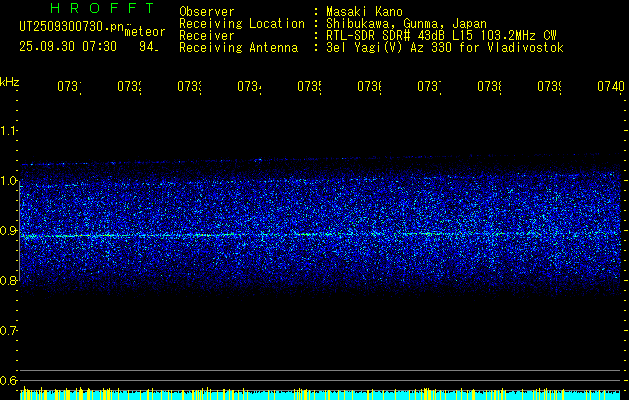This screenshot has height=400, width=629.
Task: Click the count value 94
Action: click(x=148, y=47)
